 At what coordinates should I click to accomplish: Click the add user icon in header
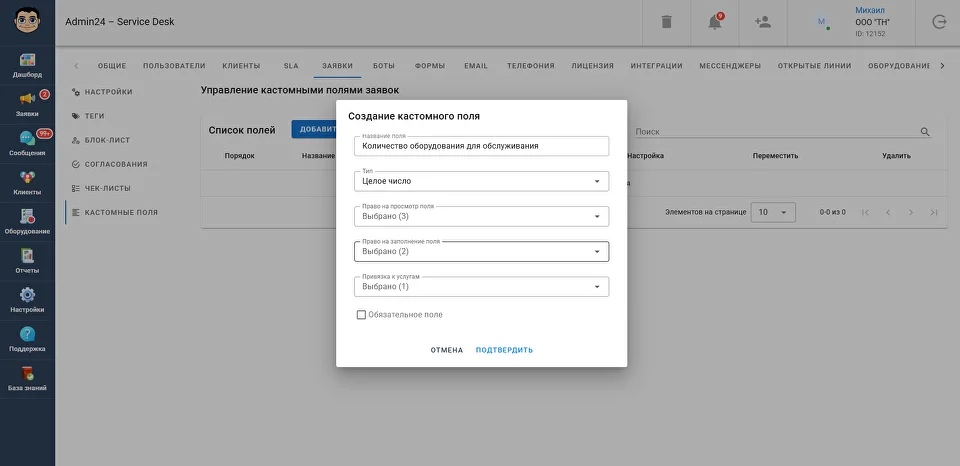(763, 22)
